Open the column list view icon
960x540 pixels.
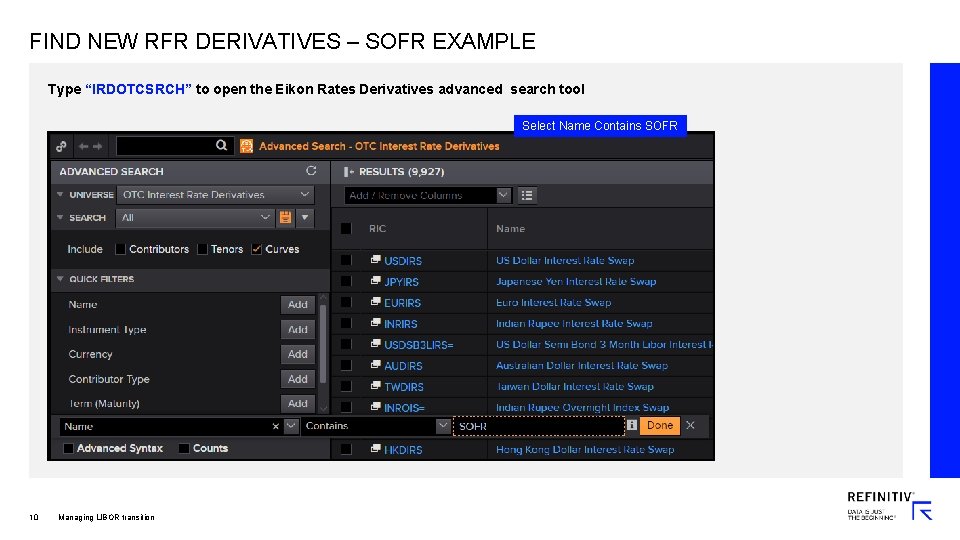(527, 195)
